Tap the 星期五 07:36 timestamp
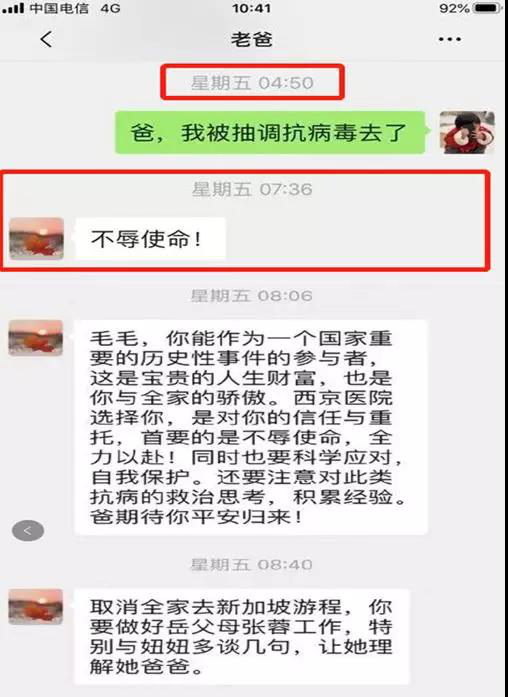Screen dimensions: 508x697 coord(252,189)
